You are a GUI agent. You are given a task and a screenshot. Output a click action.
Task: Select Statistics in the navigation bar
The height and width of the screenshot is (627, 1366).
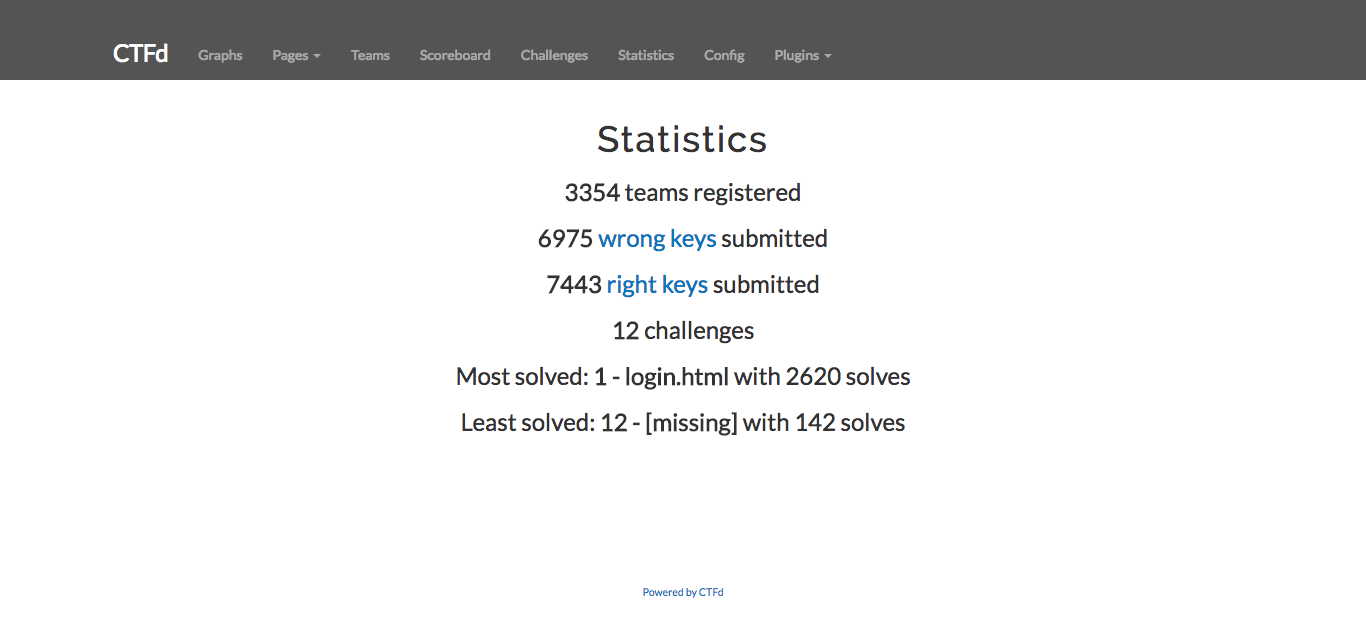pos(645,55)
